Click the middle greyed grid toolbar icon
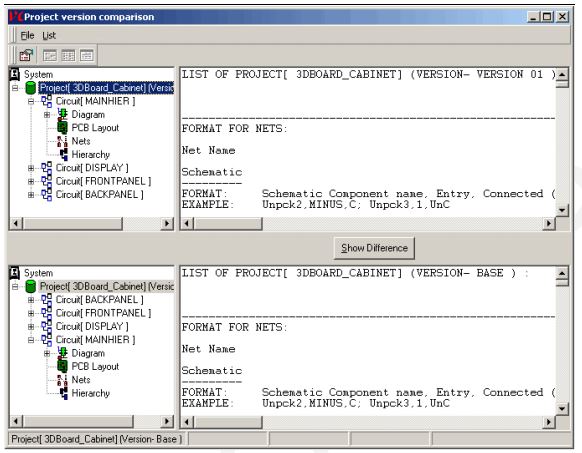The height and width of the screenshot is (453, 582). (68, 56)
